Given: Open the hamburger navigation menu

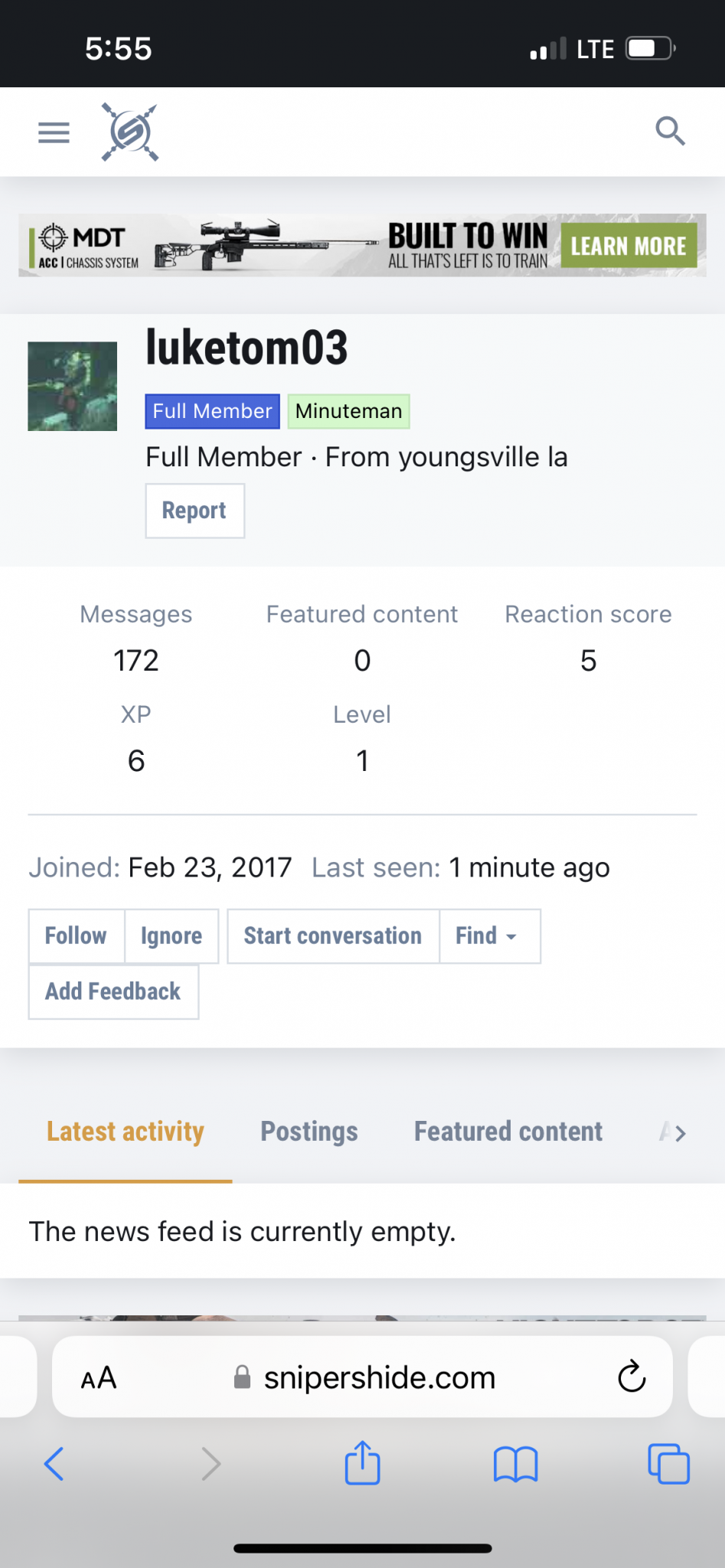Looking at the screenshot, I should pos(54,132).
